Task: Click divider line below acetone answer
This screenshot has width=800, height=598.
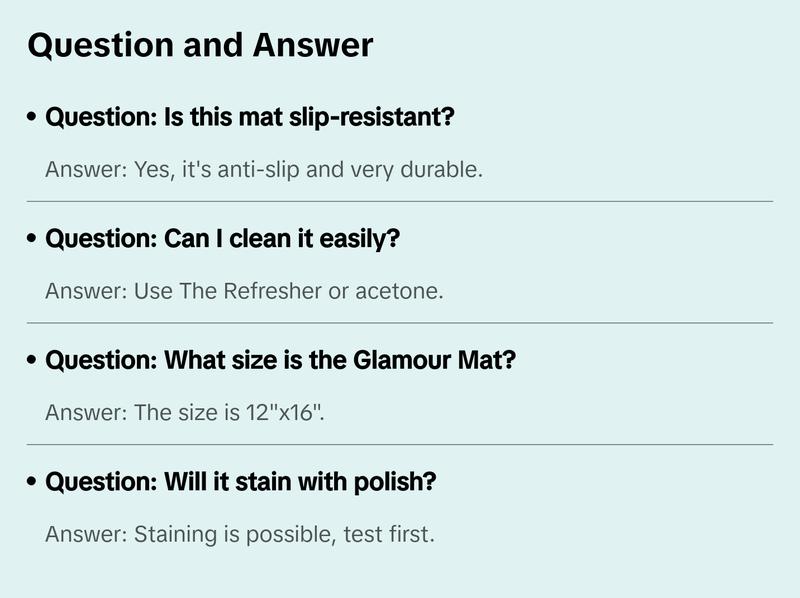Action: pos(400,323)
